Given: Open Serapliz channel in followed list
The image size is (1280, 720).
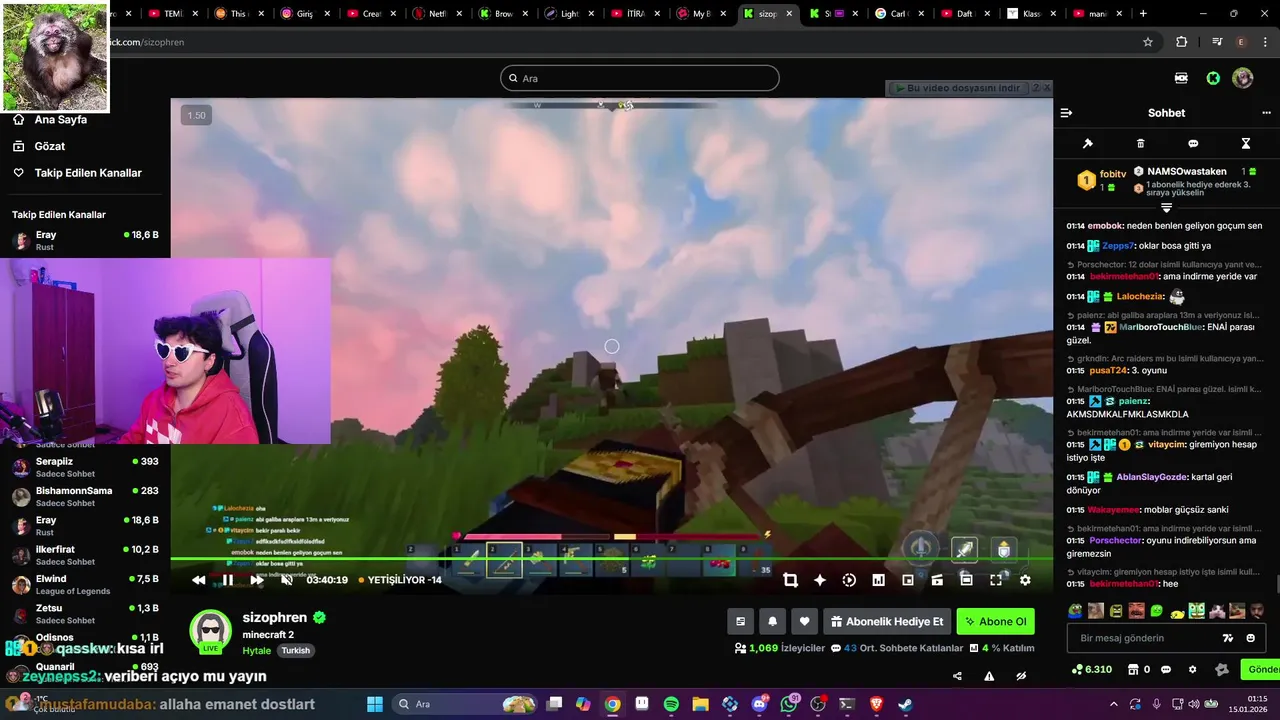Looking at the screenshot, I should coord(85,467).
